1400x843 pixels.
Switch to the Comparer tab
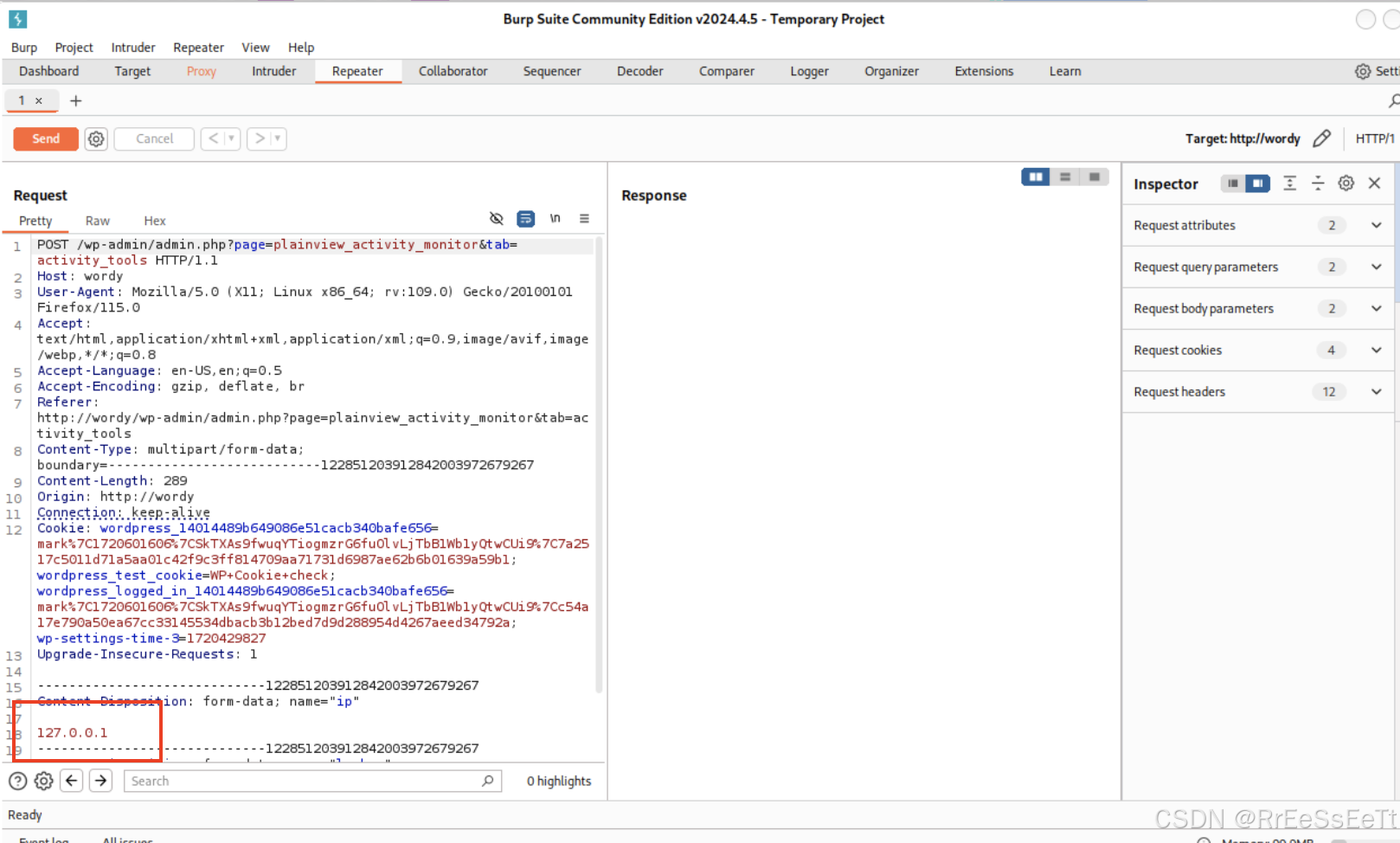727,71
